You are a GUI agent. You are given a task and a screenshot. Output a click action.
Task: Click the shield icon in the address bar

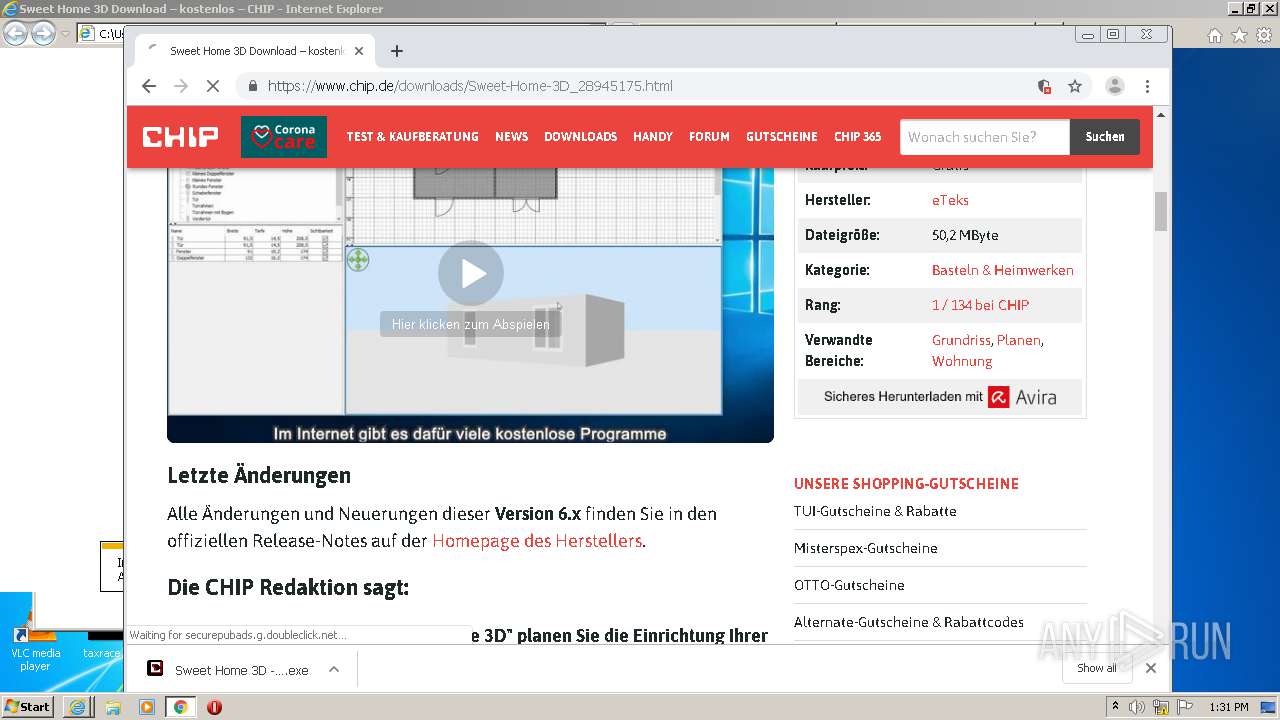point(1044,86)
